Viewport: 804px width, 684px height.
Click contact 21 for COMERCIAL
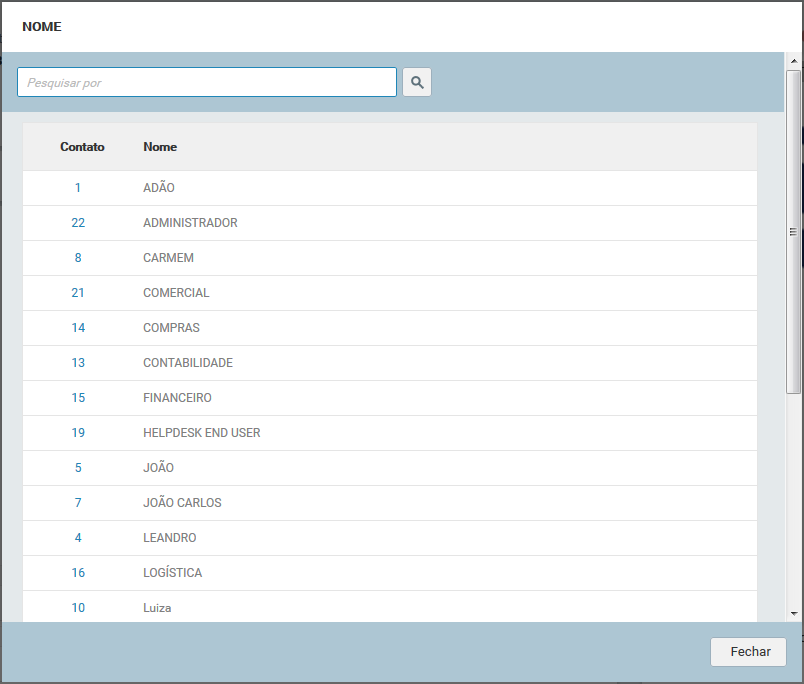[78, 293]
